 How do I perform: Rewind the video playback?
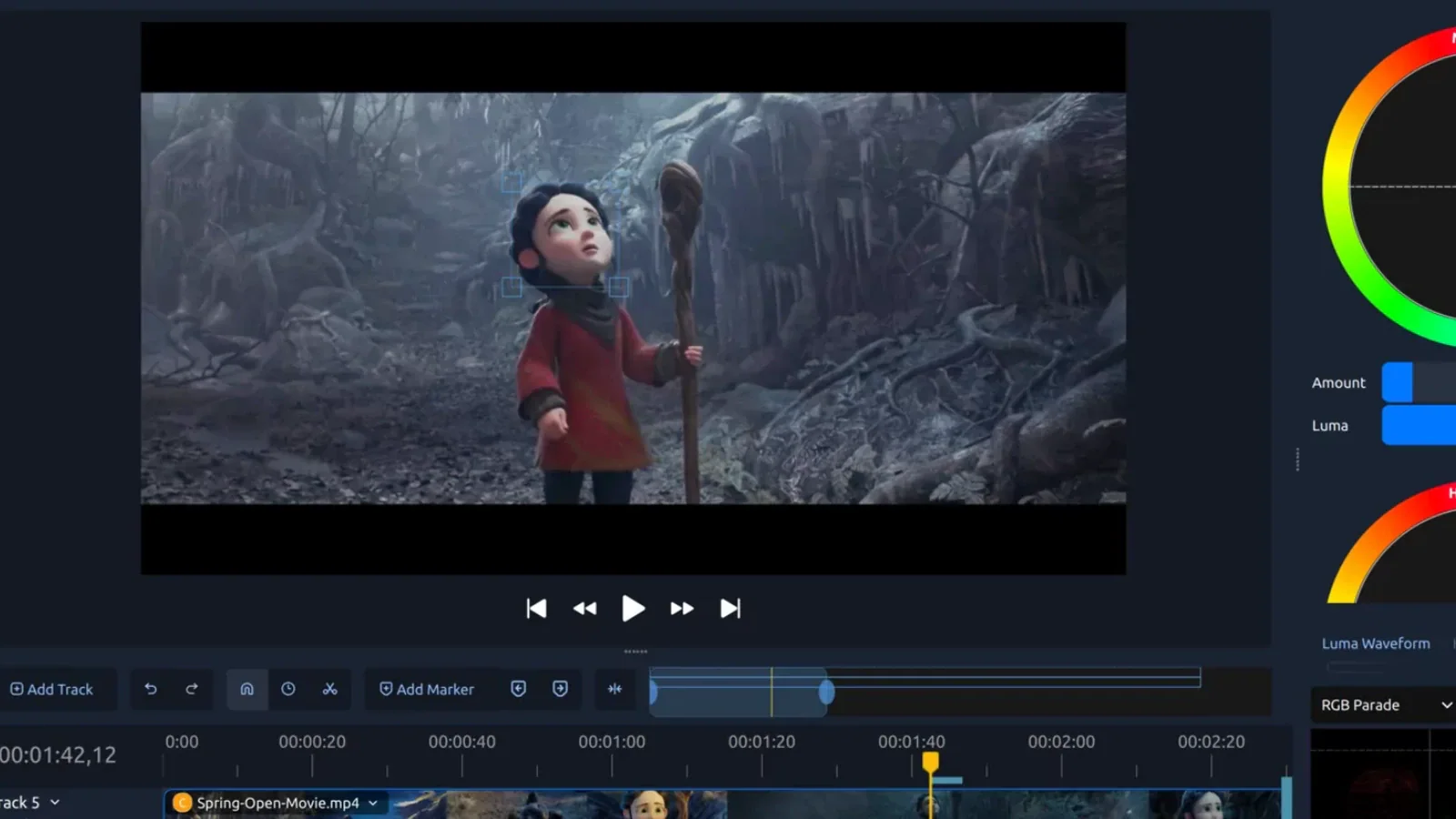[x=585, y=608]
